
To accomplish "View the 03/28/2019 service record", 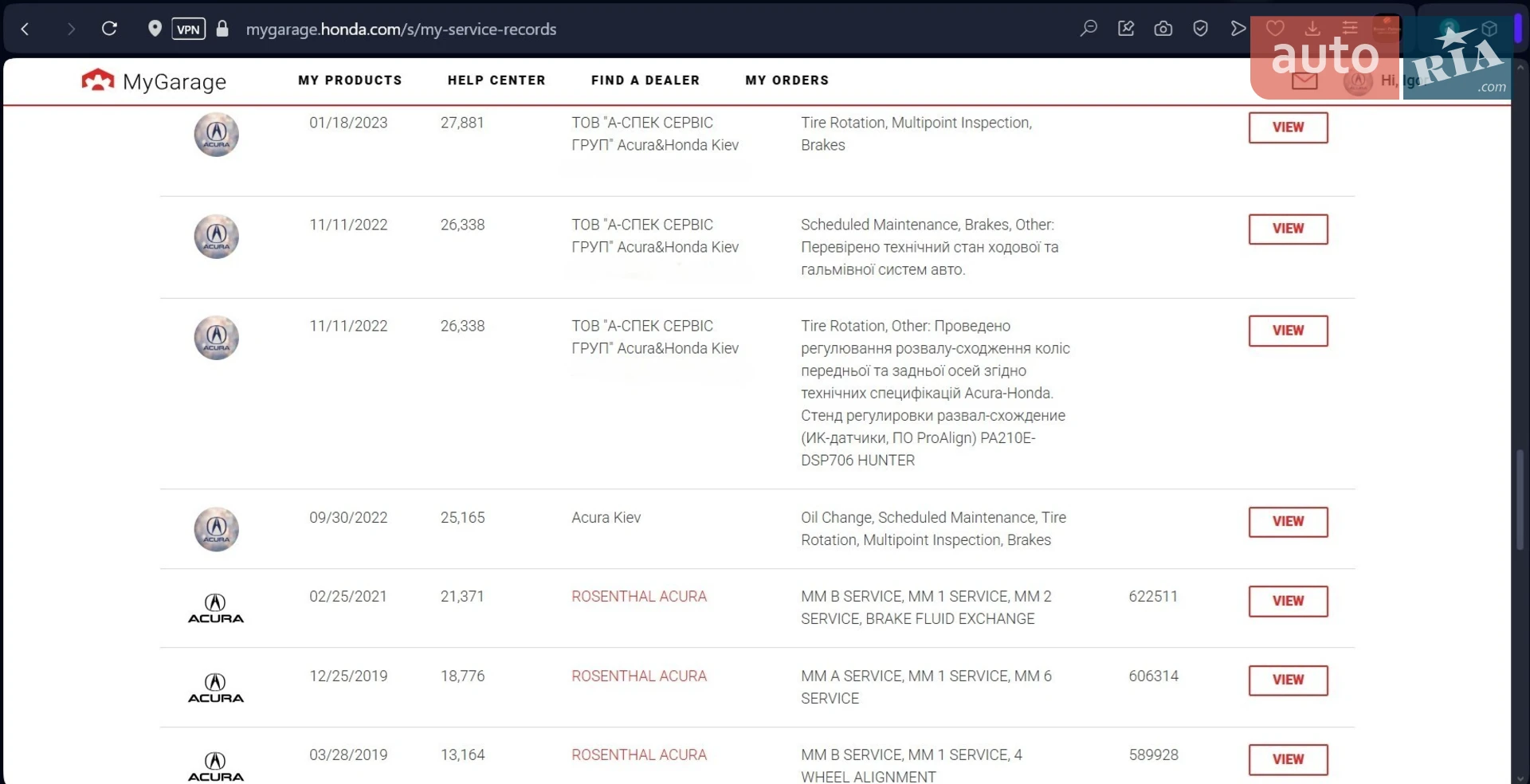I will point(1288,759).
